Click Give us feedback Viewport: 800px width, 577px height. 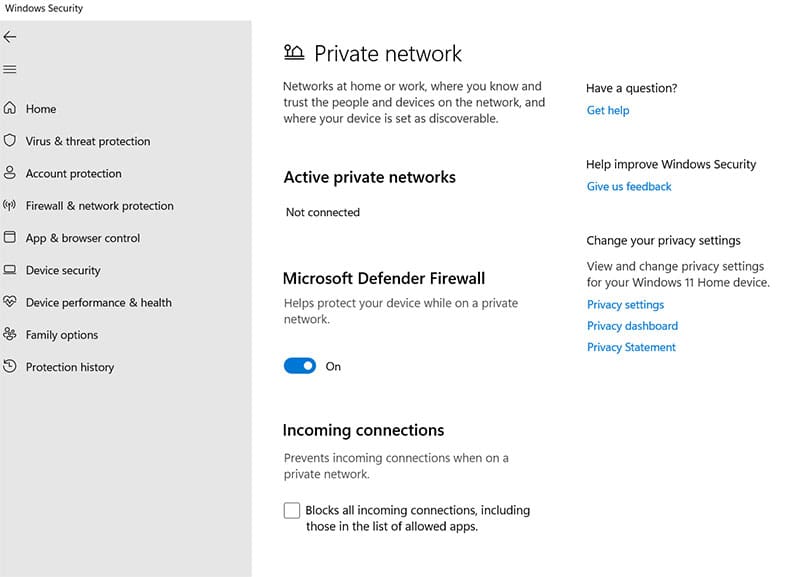628,186
